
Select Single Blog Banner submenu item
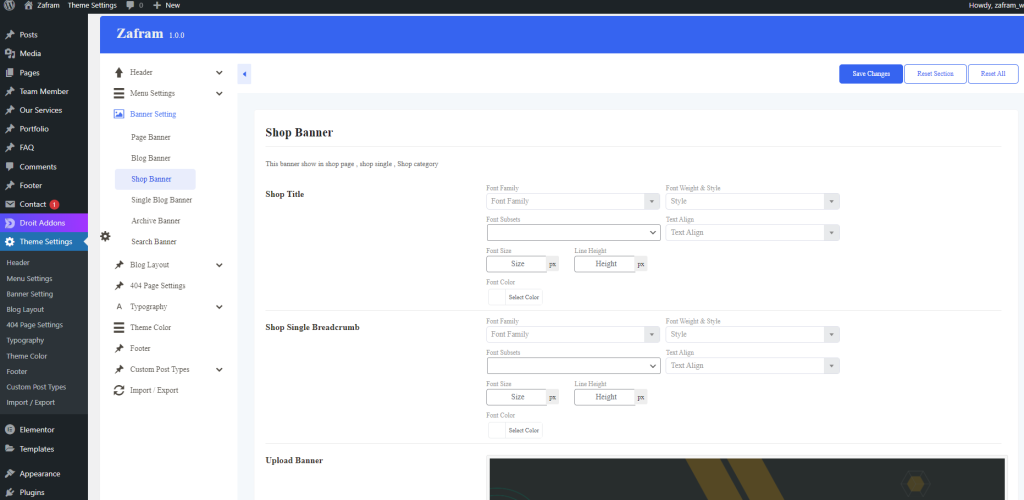tap(161, 200)
